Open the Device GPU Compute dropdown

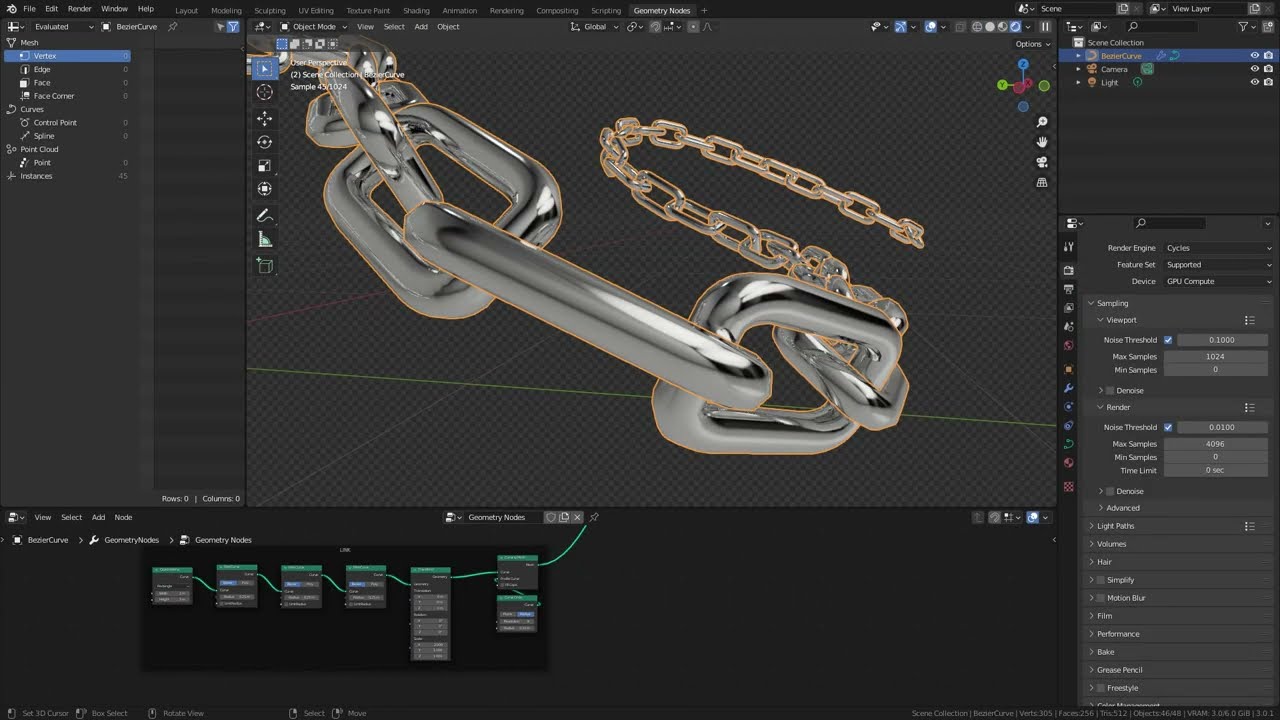click(x=1219, y=281)
